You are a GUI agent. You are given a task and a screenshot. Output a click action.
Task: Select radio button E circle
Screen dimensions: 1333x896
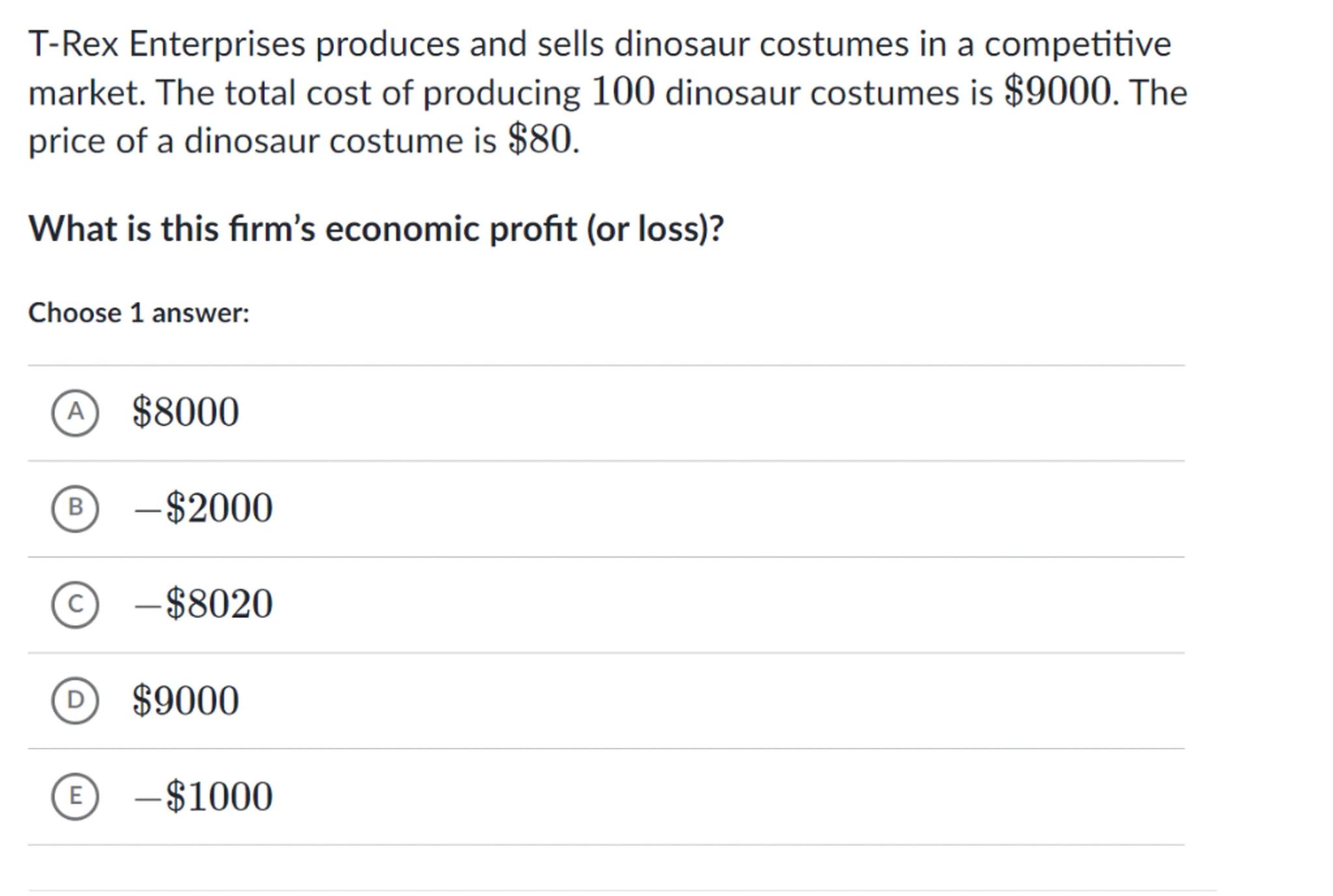pos(76,796)
